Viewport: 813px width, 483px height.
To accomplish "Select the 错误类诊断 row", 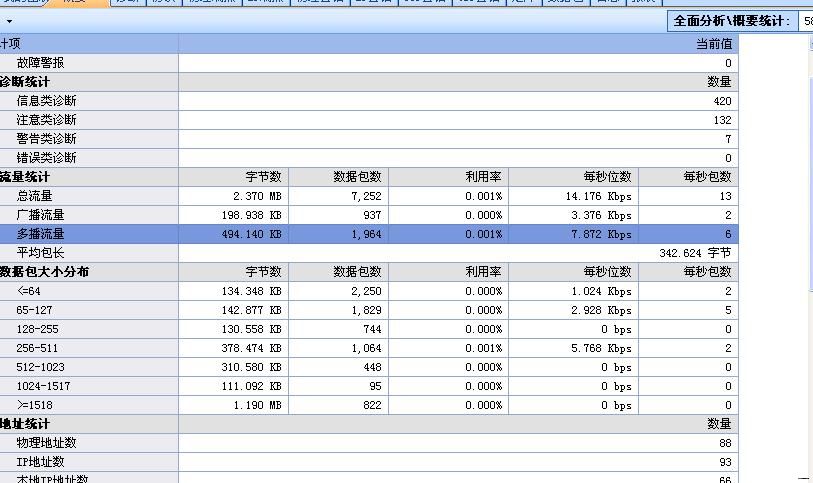I will pyautogui.click(x=46, y=158).
